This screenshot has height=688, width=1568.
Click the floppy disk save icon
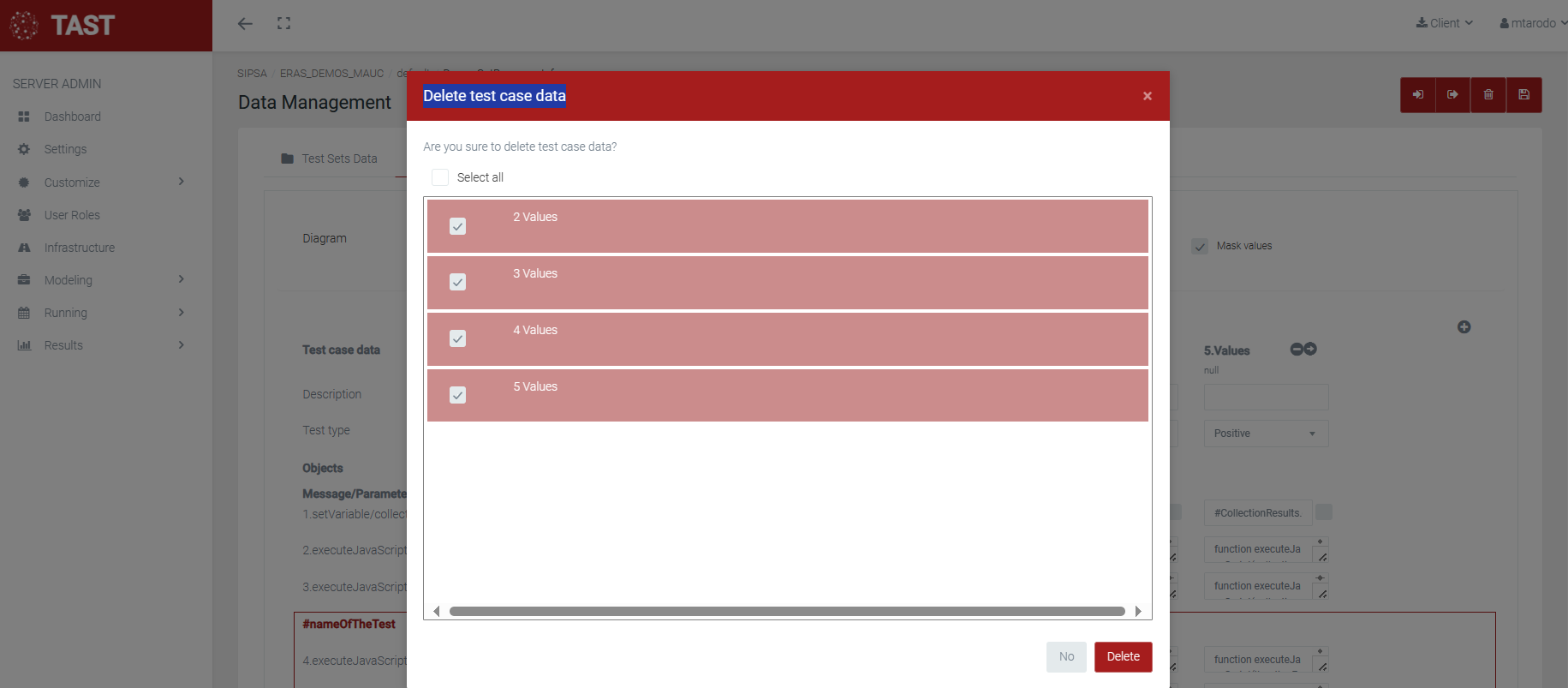1523,95
